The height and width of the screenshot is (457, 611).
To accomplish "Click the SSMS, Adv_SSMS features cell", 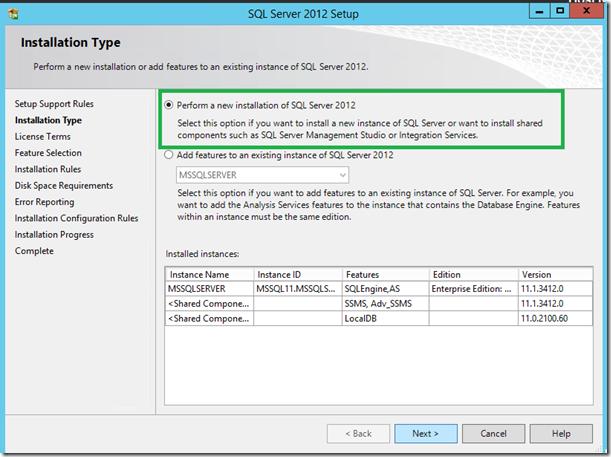I will pyautogui.click(x=386, y=303).
